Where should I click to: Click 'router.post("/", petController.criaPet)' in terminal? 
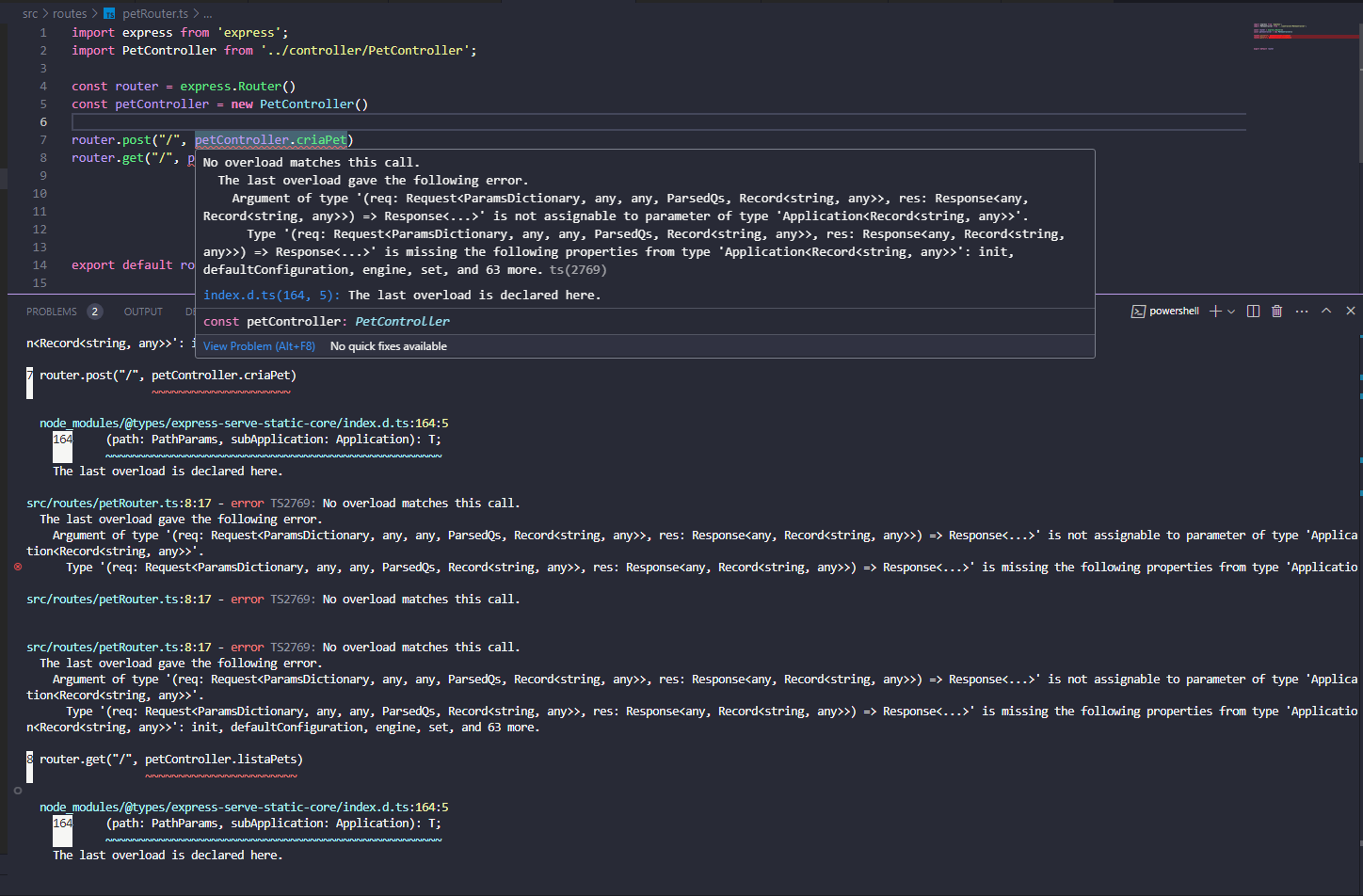[168, 376]
